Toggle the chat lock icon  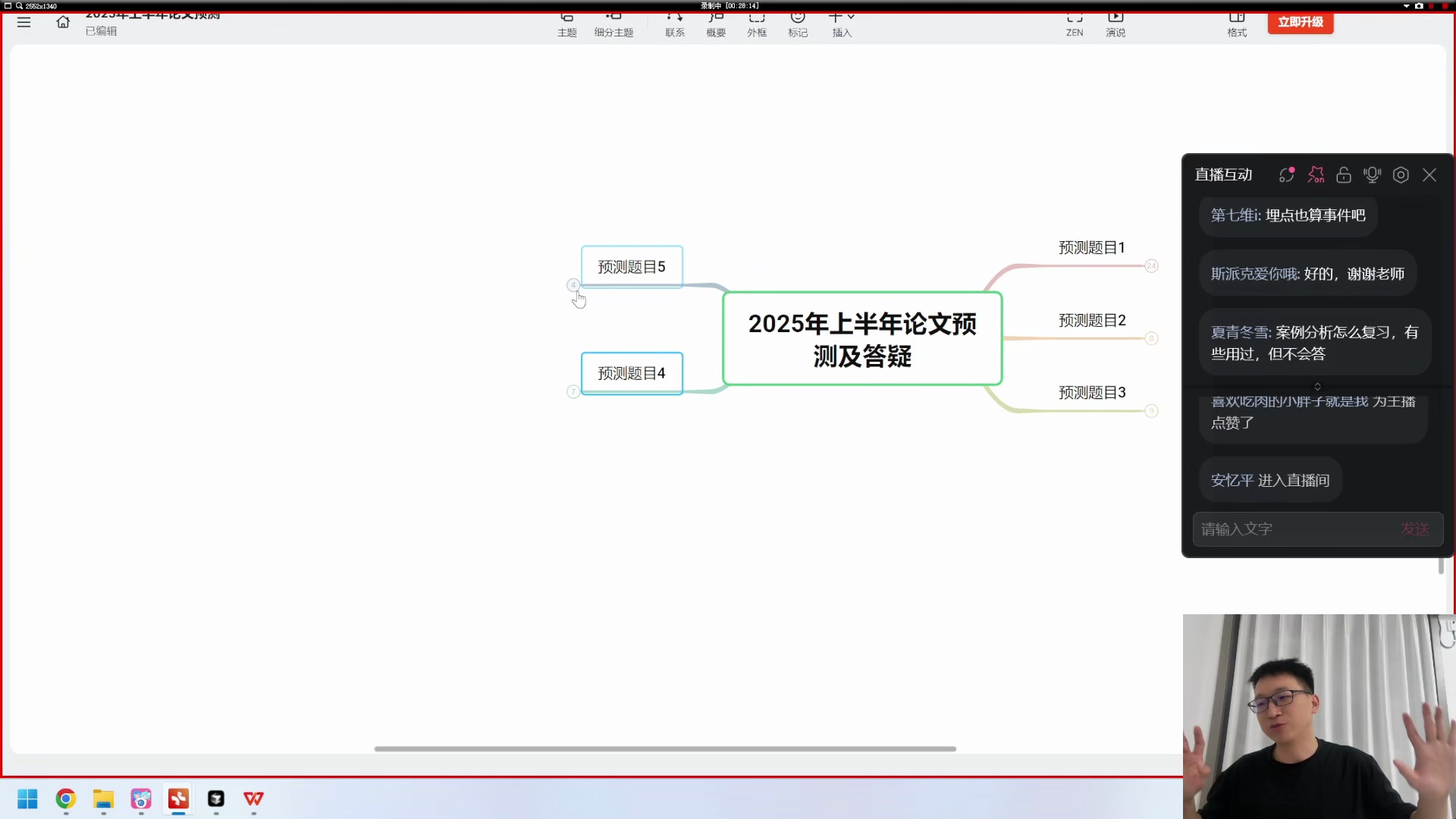[x=1344, y=175]
